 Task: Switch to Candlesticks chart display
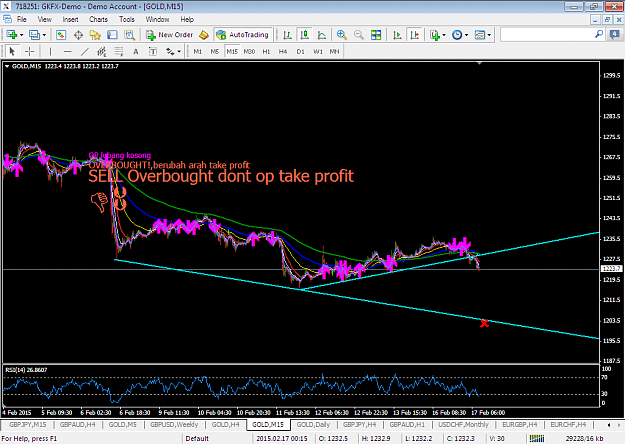[x=305, y=35]
